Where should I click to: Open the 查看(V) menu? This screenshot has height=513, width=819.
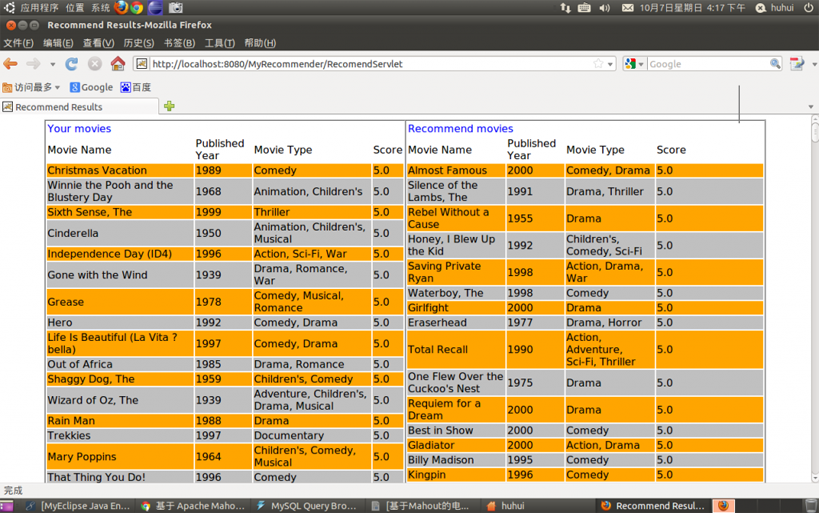[x=99, y=43]
